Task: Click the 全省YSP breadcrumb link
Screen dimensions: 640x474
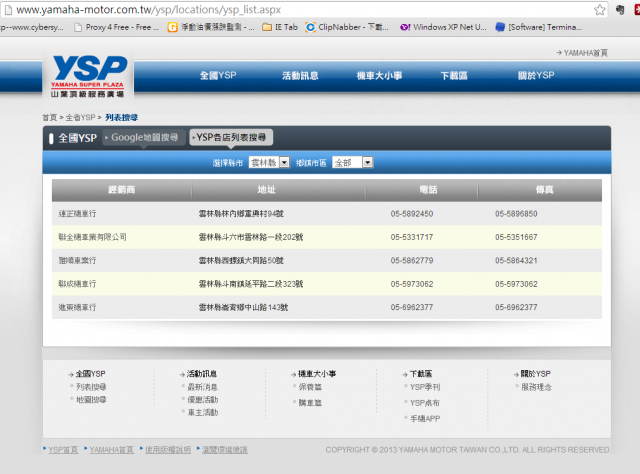Action: [x=80, y=118]
